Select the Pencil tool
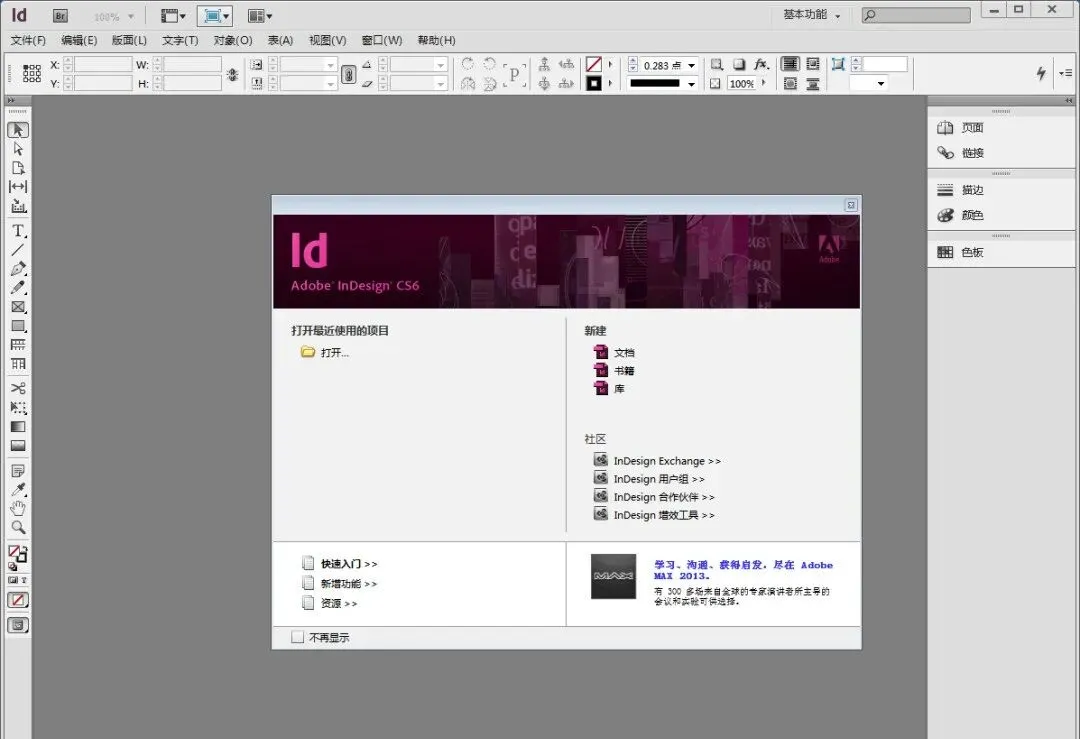1080x739 pixels. pos(18,288)
